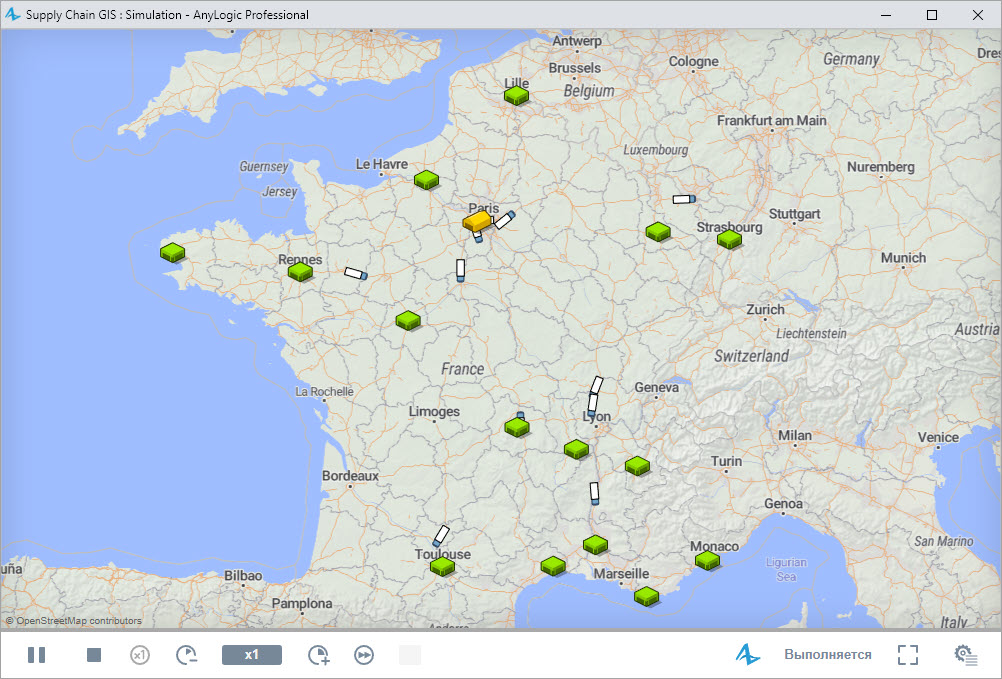Select the truck east of Paris warehouse
The width and height of the screenshot is (1002, 679).
pos(505,220)
